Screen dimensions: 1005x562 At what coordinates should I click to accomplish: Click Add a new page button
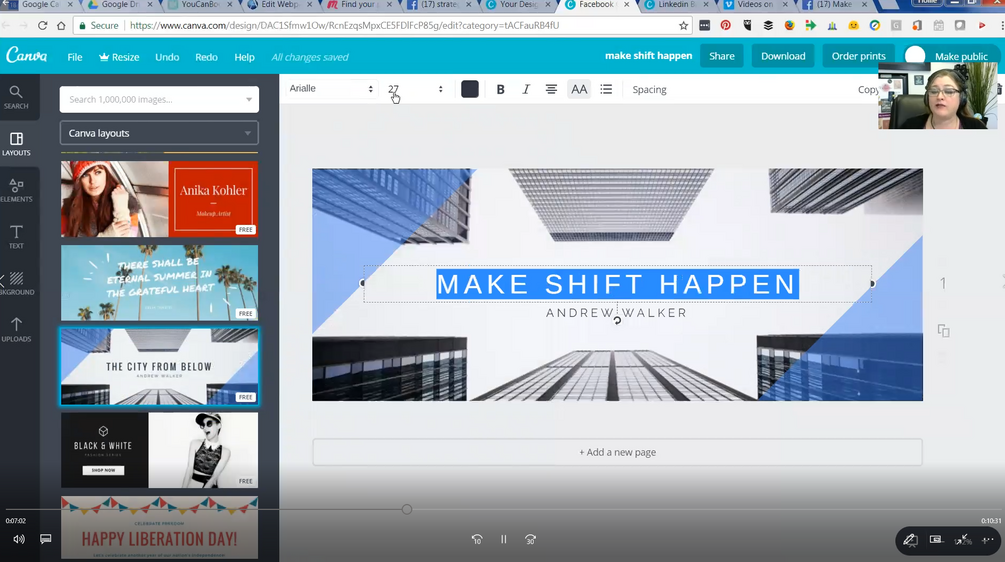[x=617, y=452]
